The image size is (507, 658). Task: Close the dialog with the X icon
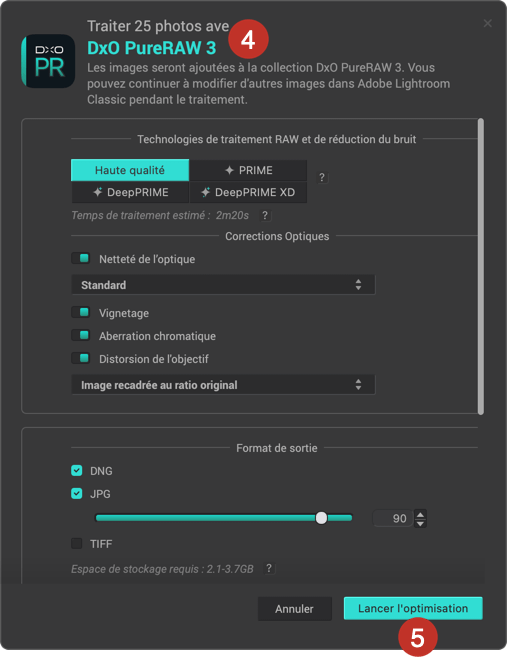(487, 23)
